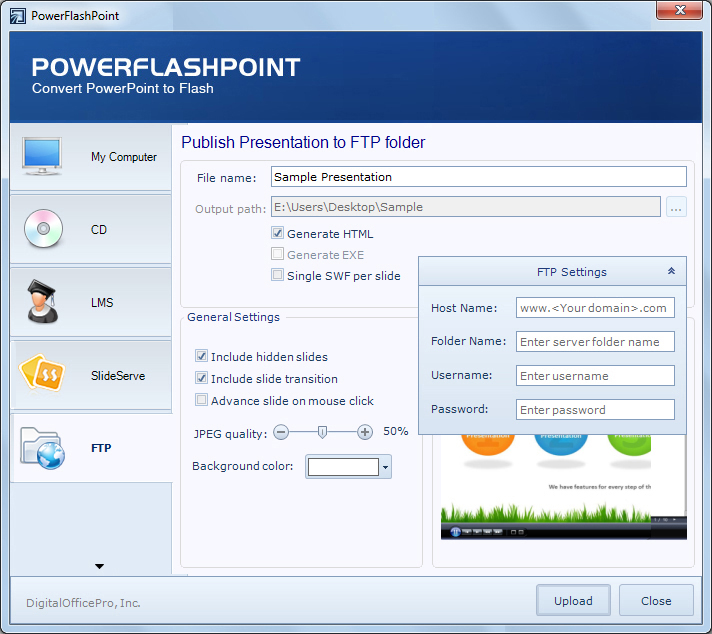Select the FTP tab label

(101, 448)
